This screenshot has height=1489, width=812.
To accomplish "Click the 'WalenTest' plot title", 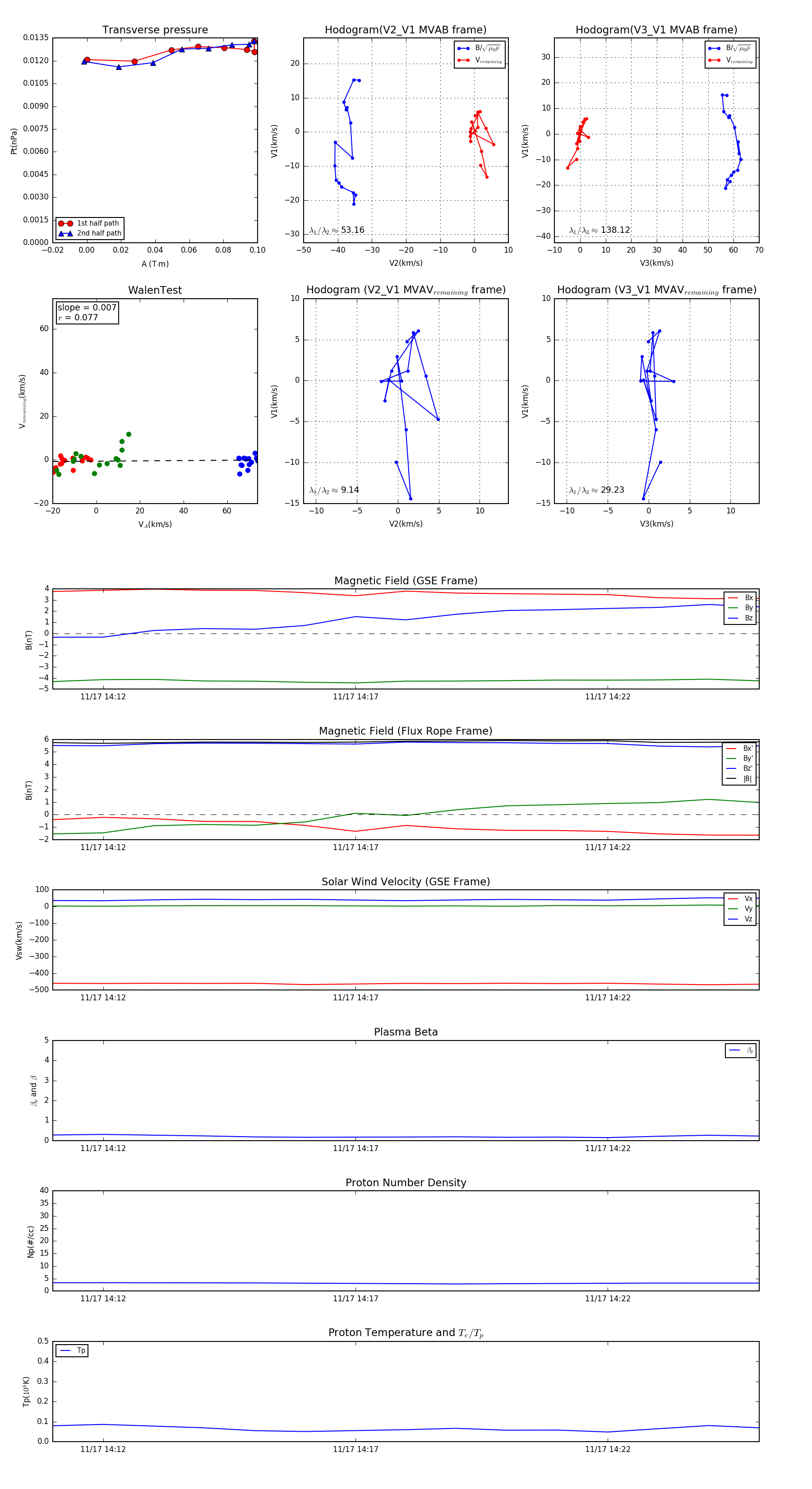I will tap(155, 290).
